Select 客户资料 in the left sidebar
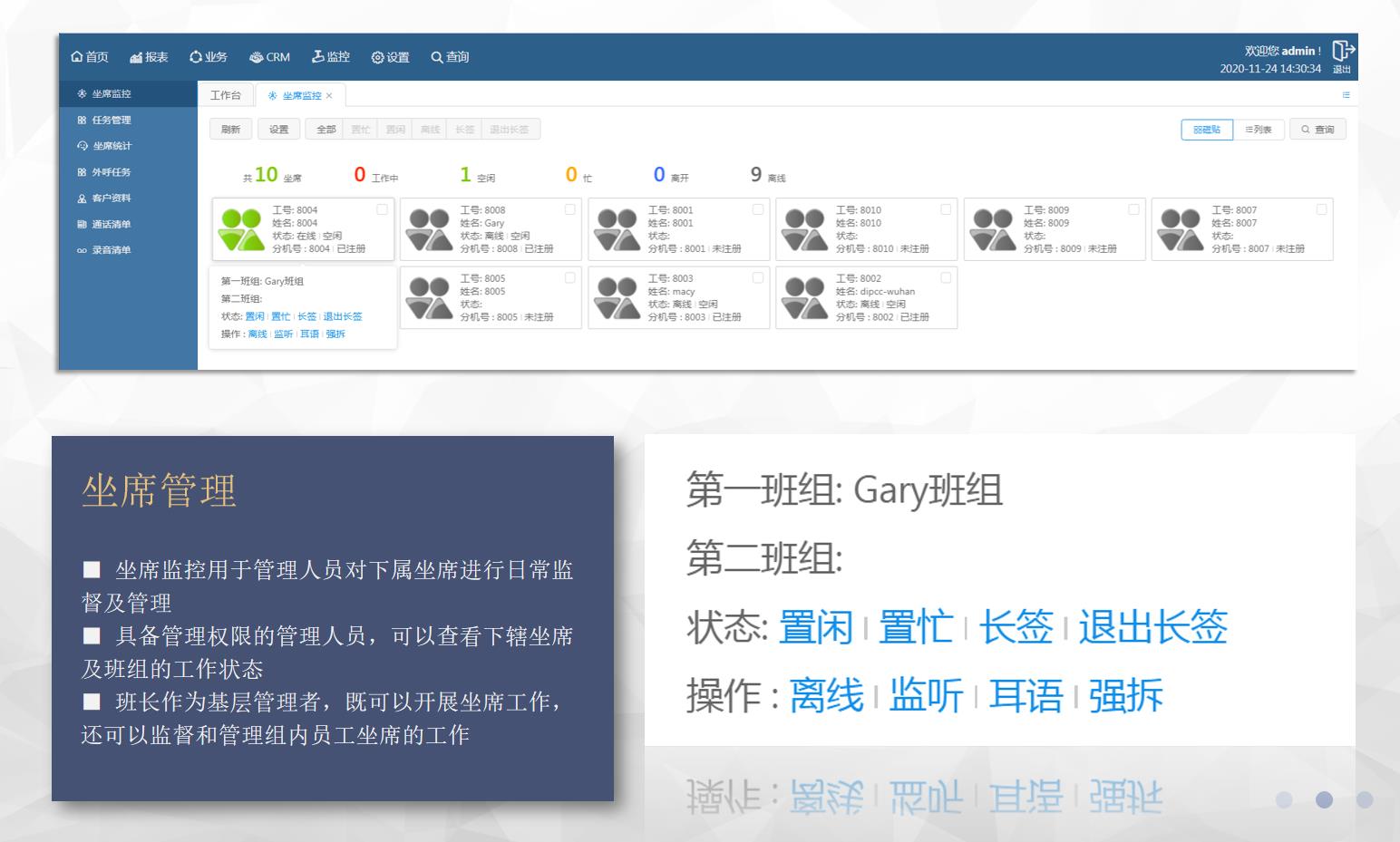Image resolution: width=1400 pixels, height=842 pixels. [128, 198]
